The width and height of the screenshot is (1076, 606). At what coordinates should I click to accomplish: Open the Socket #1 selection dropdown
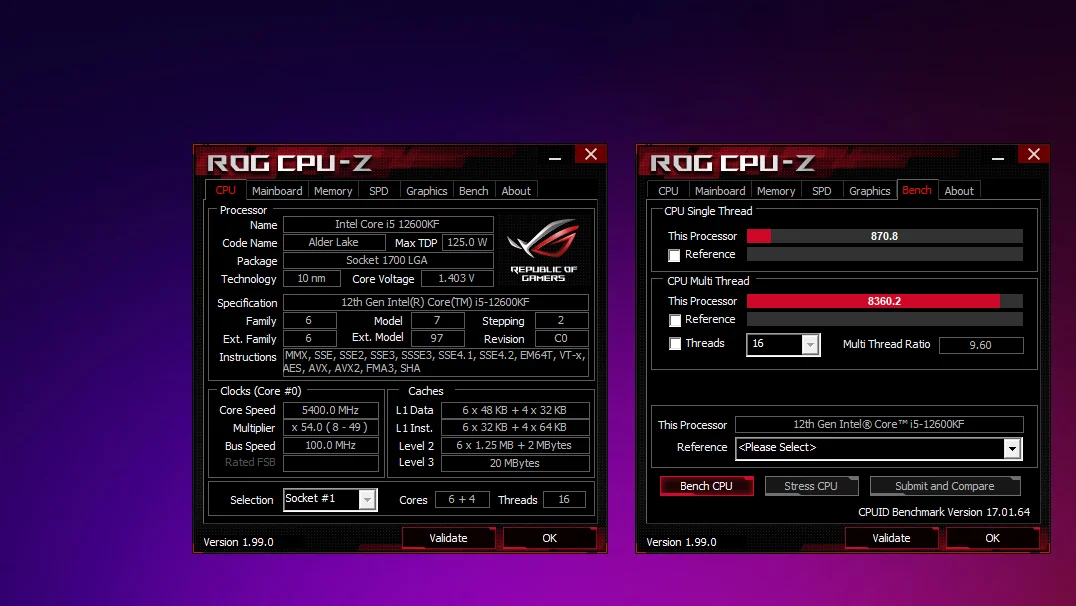coord(367,500)
